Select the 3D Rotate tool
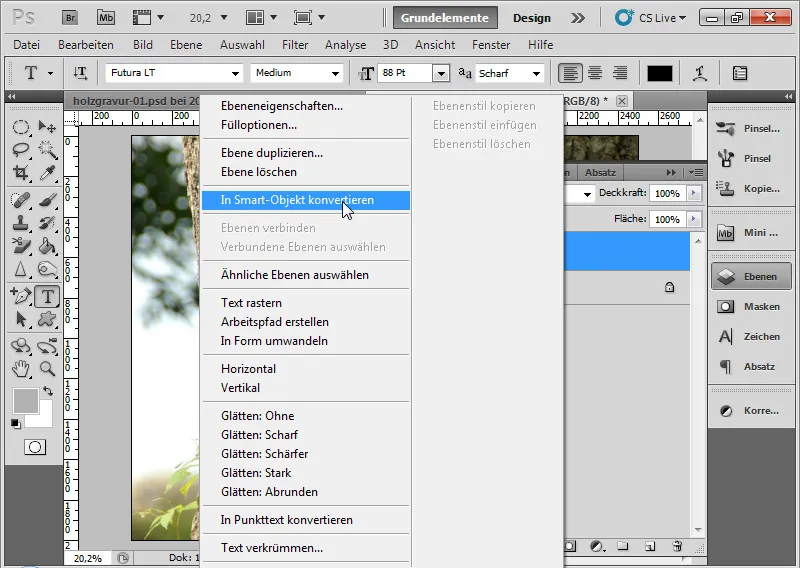 coord(21,346)
